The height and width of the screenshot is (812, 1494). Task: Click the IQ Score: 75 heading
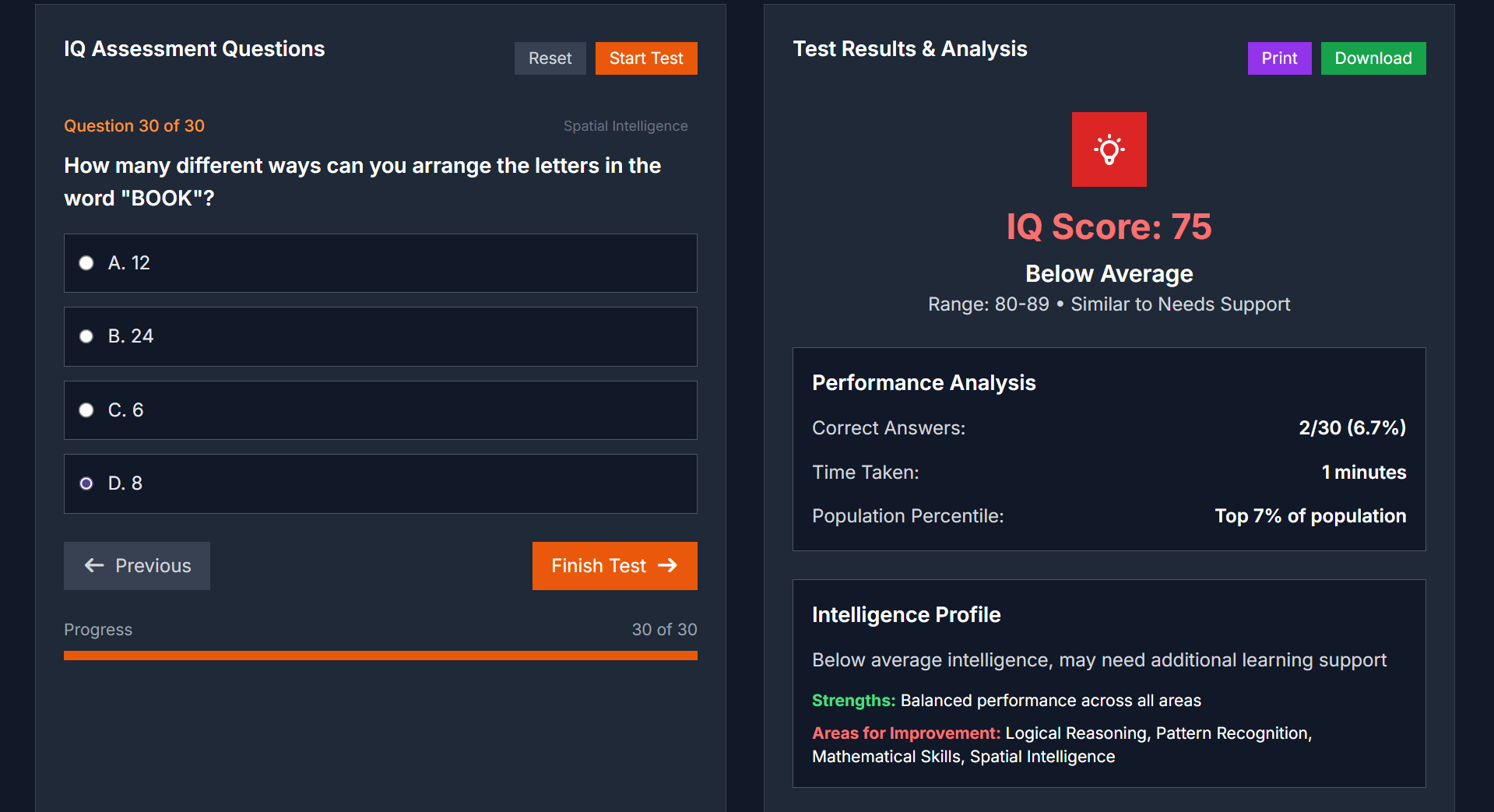tap(1109, 227)
